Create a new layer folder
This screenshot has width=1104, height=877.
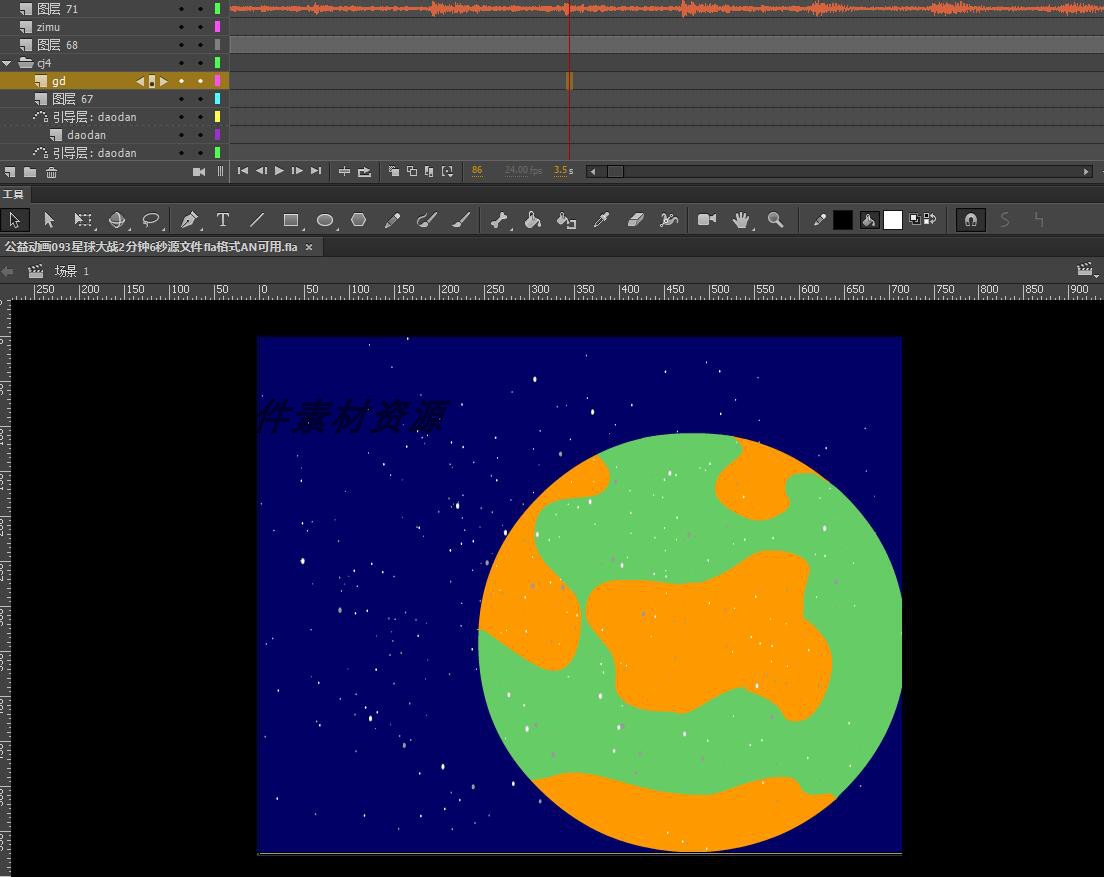tap(30, 172)
